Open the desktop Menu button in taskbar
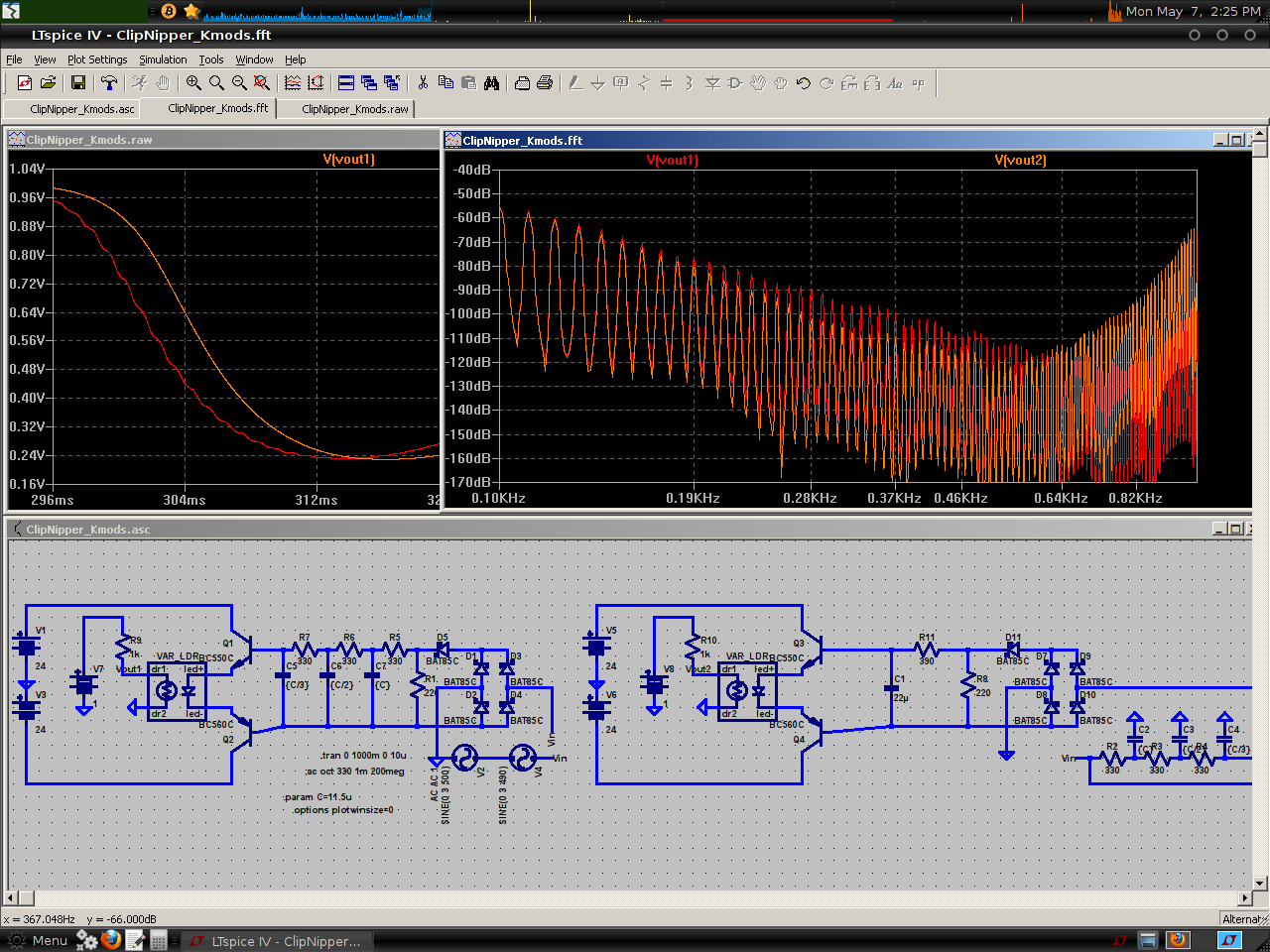 pos(38,940)
